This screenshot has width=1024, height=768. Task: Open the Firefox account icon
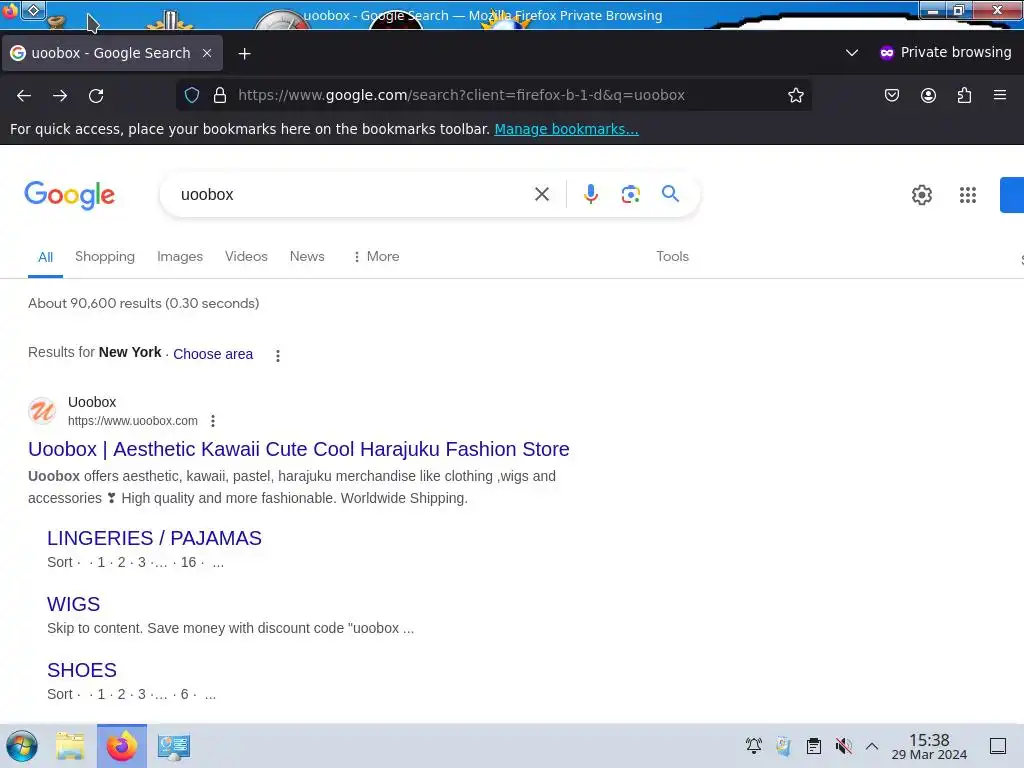click(x=928, y=95)
